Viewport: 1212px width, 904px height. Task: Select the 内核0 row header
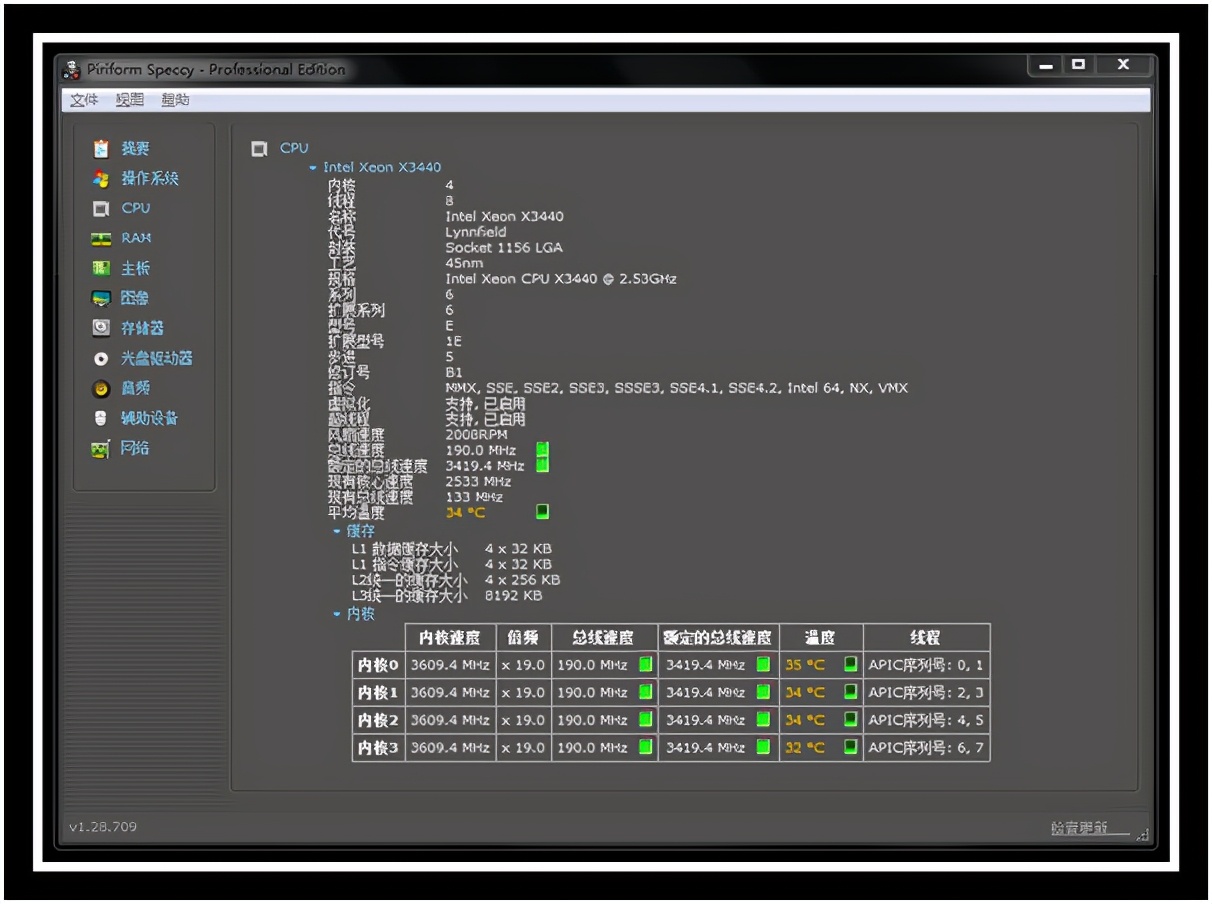point(378,665)
